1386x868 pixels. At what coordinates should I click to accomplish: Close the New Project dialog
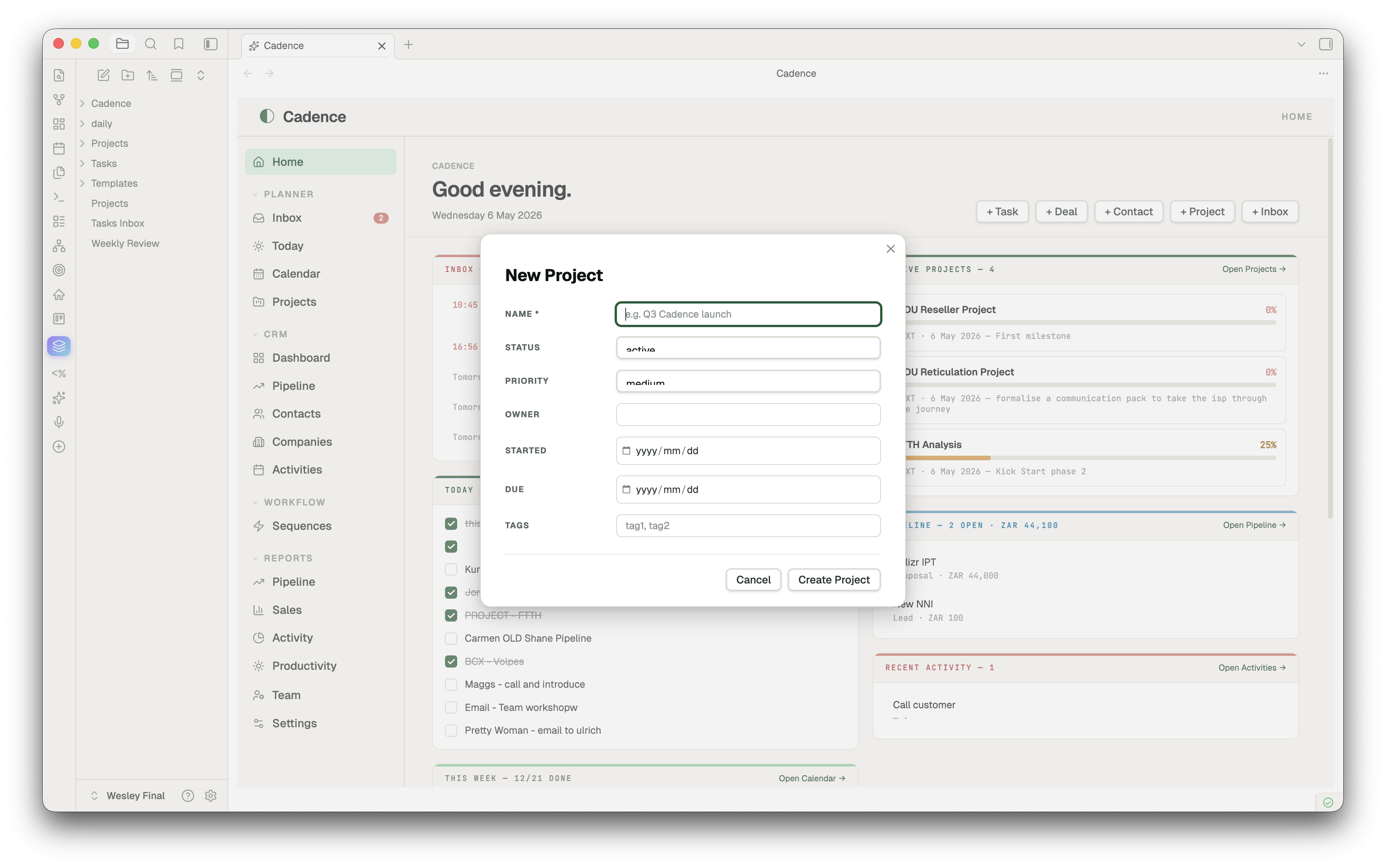[891, 249]
